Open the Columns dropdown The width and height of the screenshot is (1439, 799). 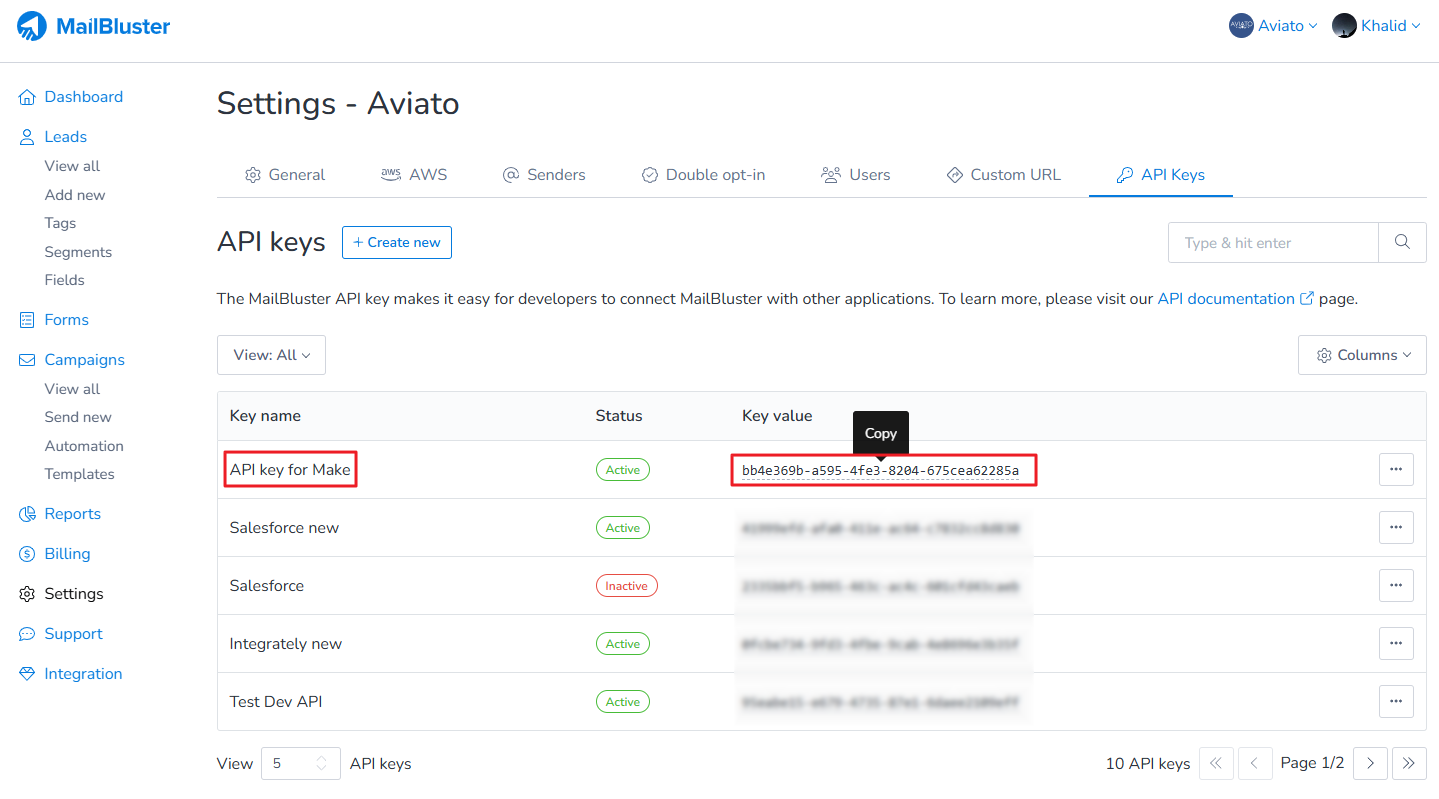tap(1362, 355)
